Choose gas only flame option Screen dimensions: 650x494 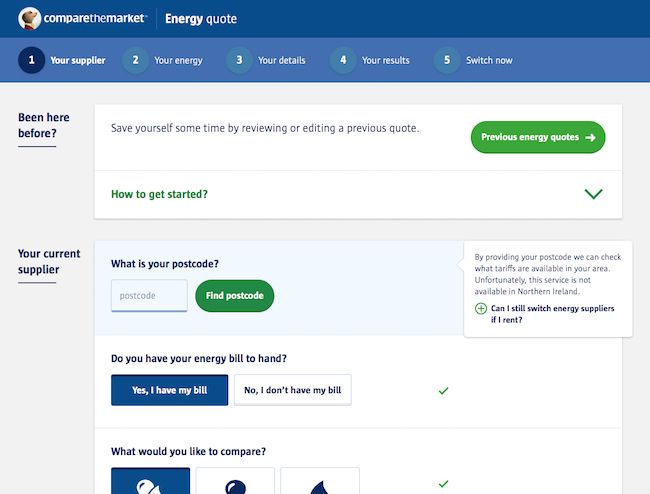pyautogui.click(x=320, y=481)
